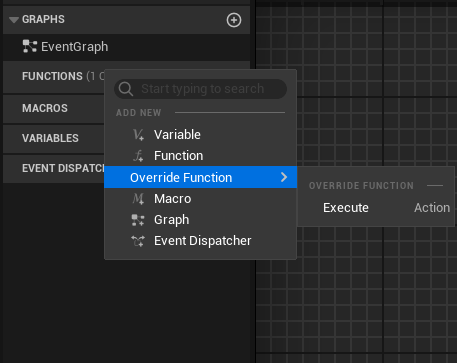Click the Macro M+ icon
Screen dimensions: 457x363
point(138,199)
